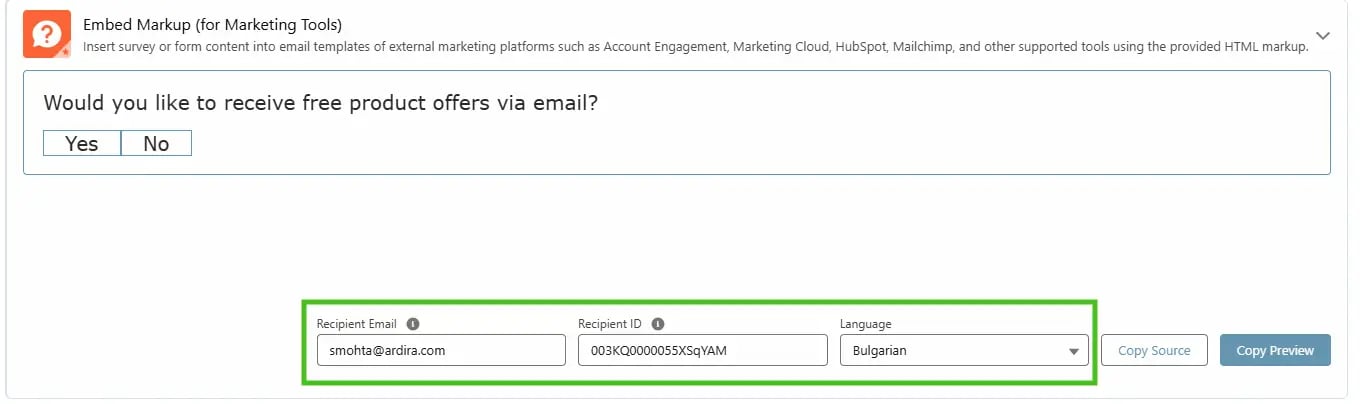Choose the Yes answer option
1361x404 pixels.
82,144
